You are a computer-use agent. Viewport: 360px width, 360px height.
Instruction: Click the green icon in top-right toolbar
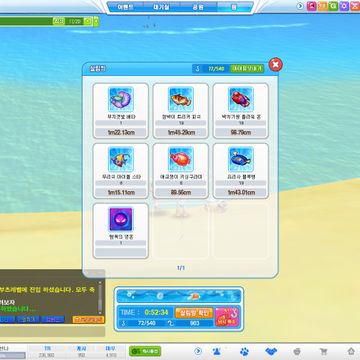coord(333,6)
